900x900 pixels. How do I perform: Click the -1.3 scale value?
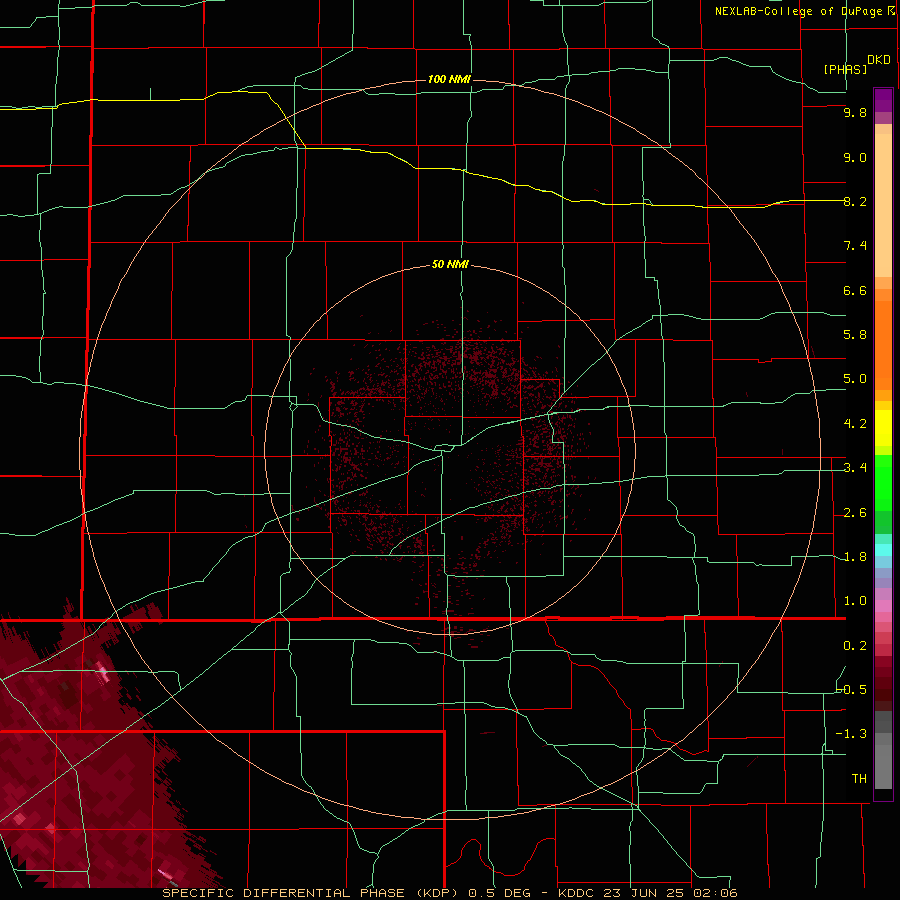tap(852, 734)
